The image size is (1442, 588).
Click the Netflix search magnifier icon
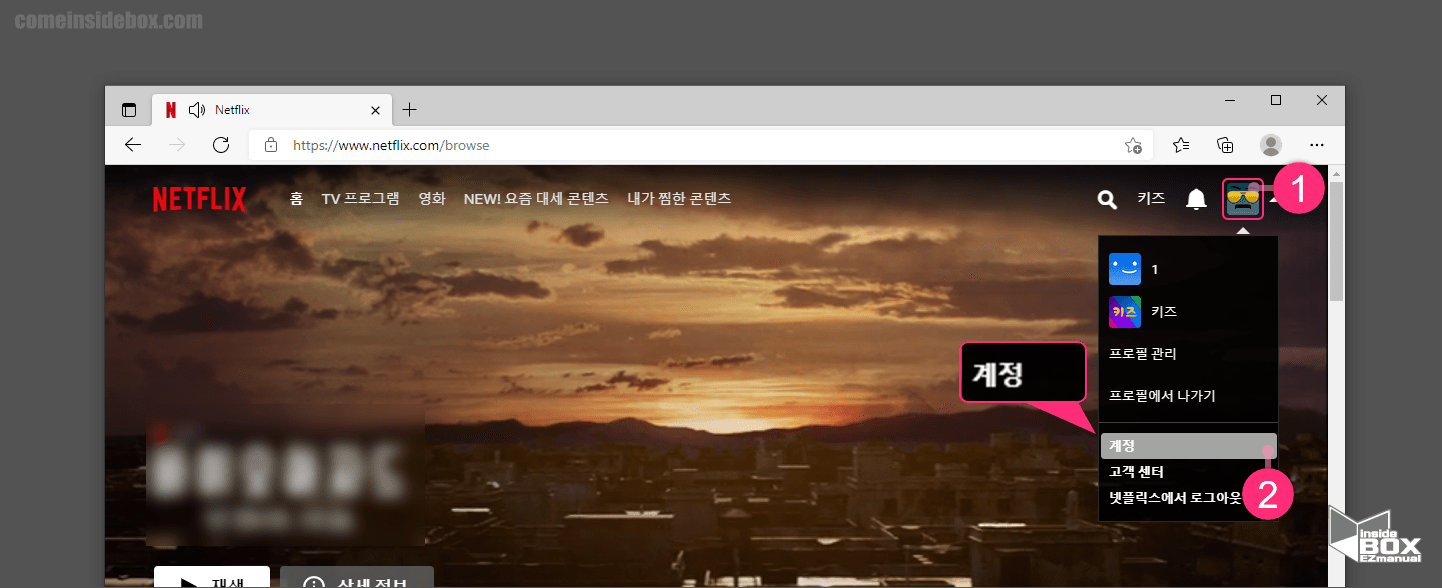(1106, 200)
